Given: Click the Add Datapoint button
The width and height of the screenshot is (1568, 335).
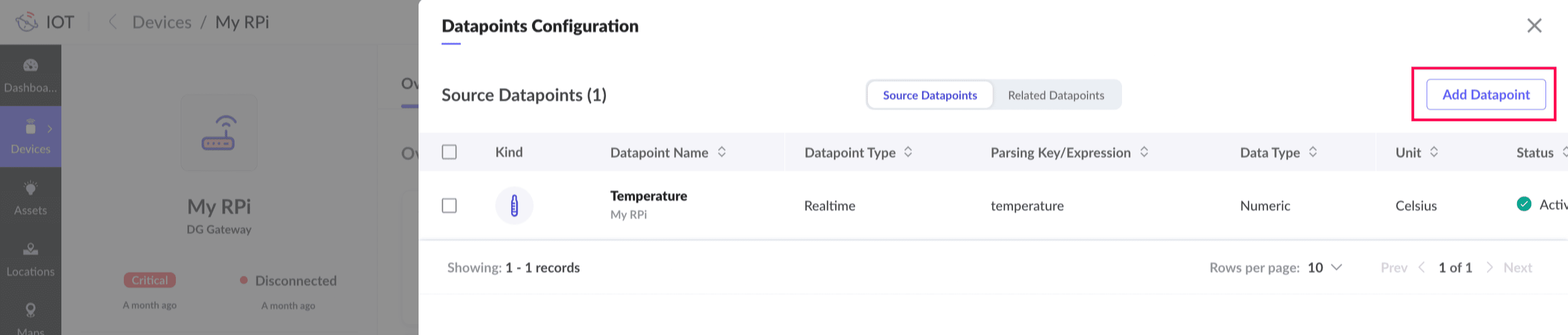Looking at the screenshot, I should point(1485,95).
